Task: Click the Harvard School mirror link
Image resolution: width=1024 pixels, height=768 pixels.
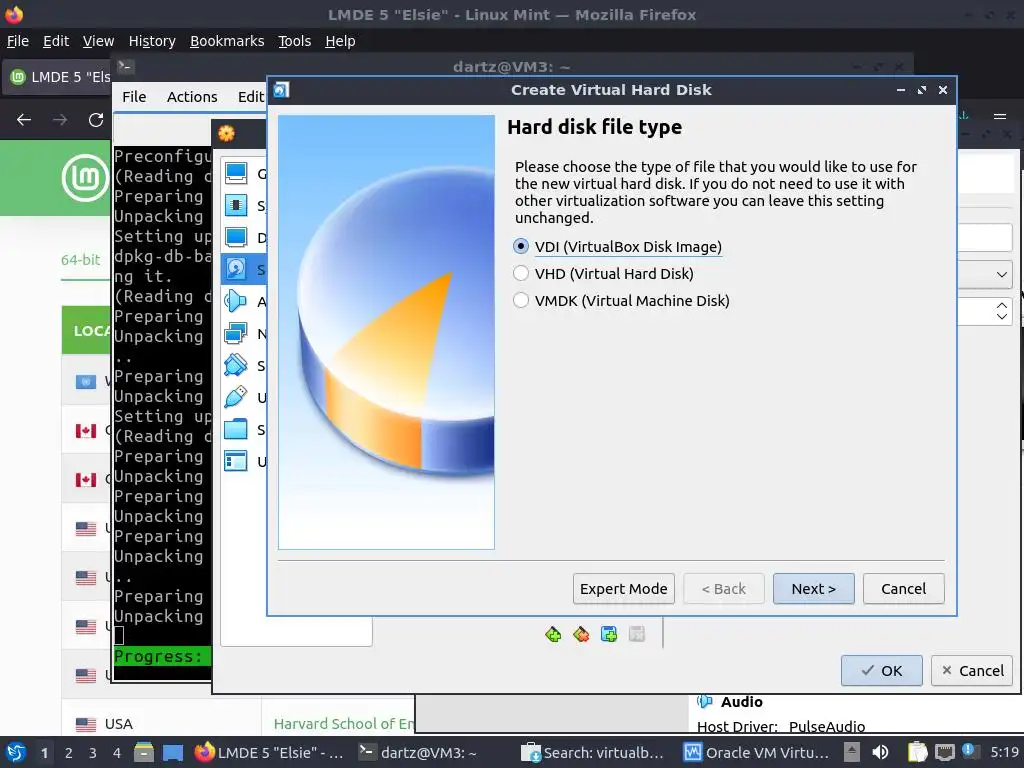Action: pyautogui.click(x=344, y=724)
